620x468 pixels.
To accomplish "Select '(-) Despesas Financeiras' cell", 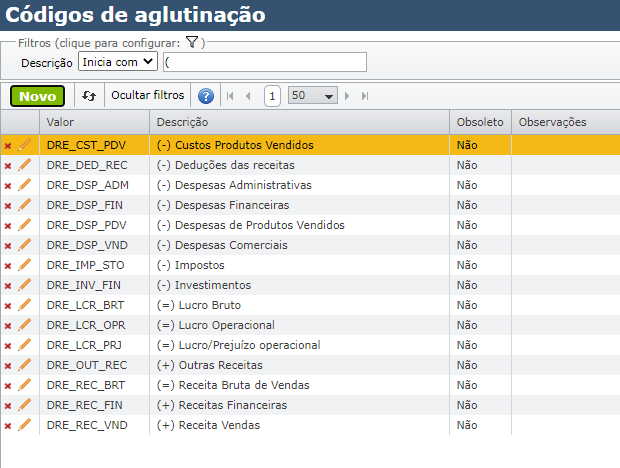I will click(x=300, y=205).
